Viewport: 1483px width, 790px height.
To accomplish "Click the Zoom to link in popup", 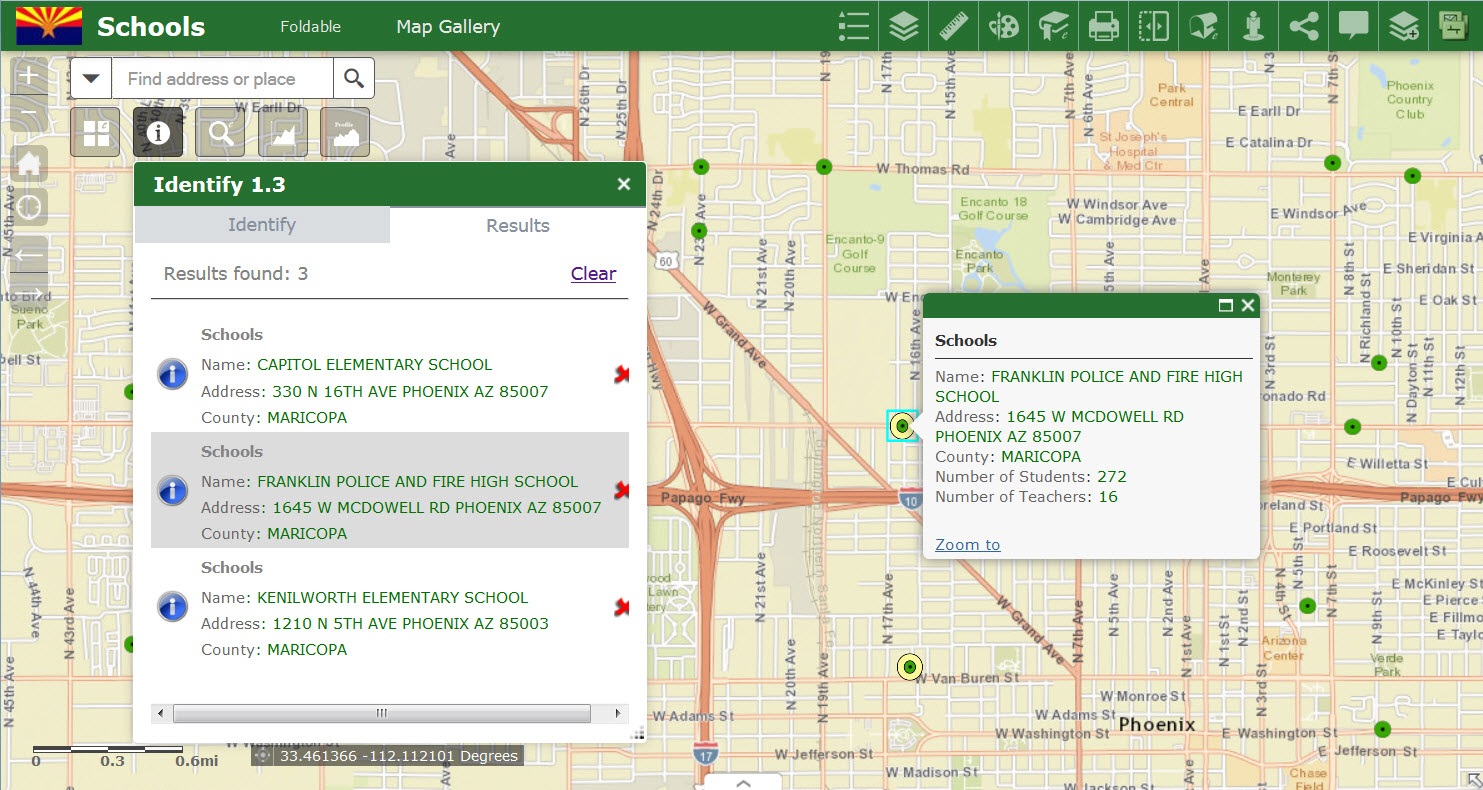I will (x=967, y=545).
